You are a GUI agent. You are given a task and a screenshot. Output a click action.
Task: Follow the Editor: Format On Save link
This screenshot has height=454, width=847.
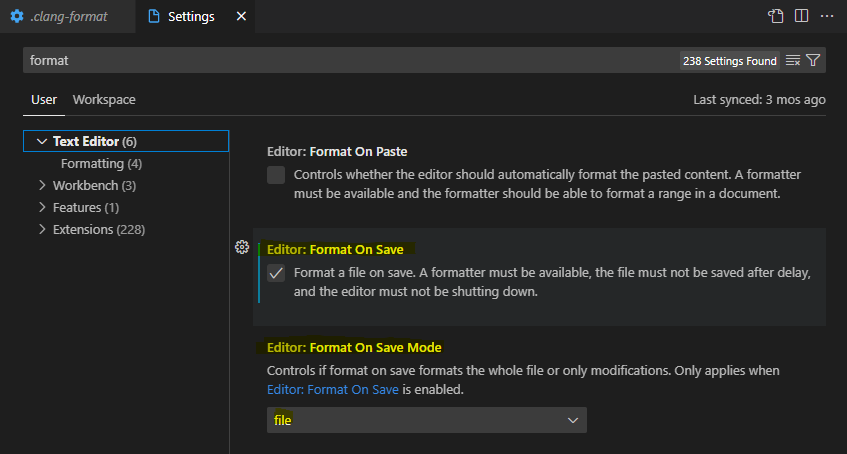[333, 389]
